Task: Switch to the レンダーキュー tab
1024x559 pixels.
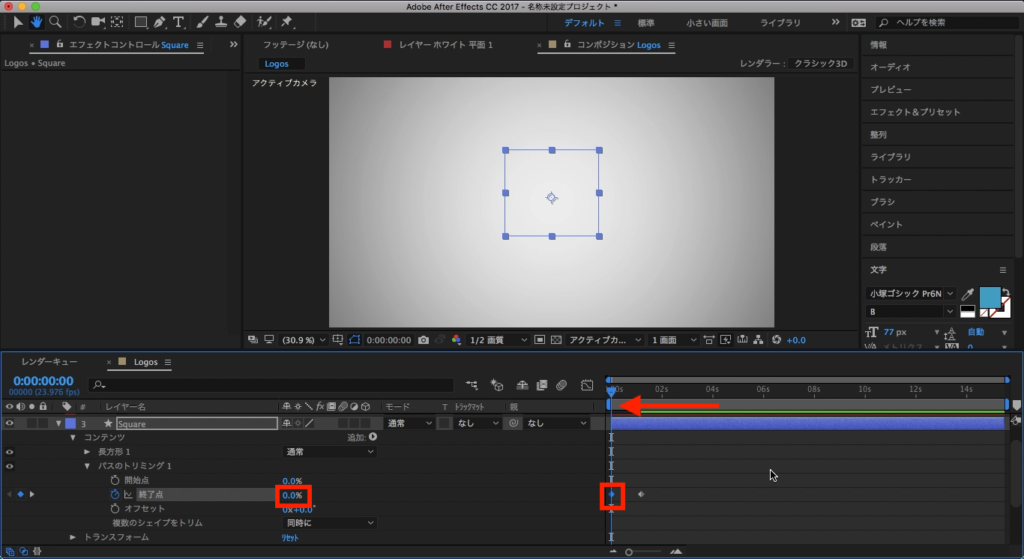Action: pyautogui.click(x=49, y=362)
